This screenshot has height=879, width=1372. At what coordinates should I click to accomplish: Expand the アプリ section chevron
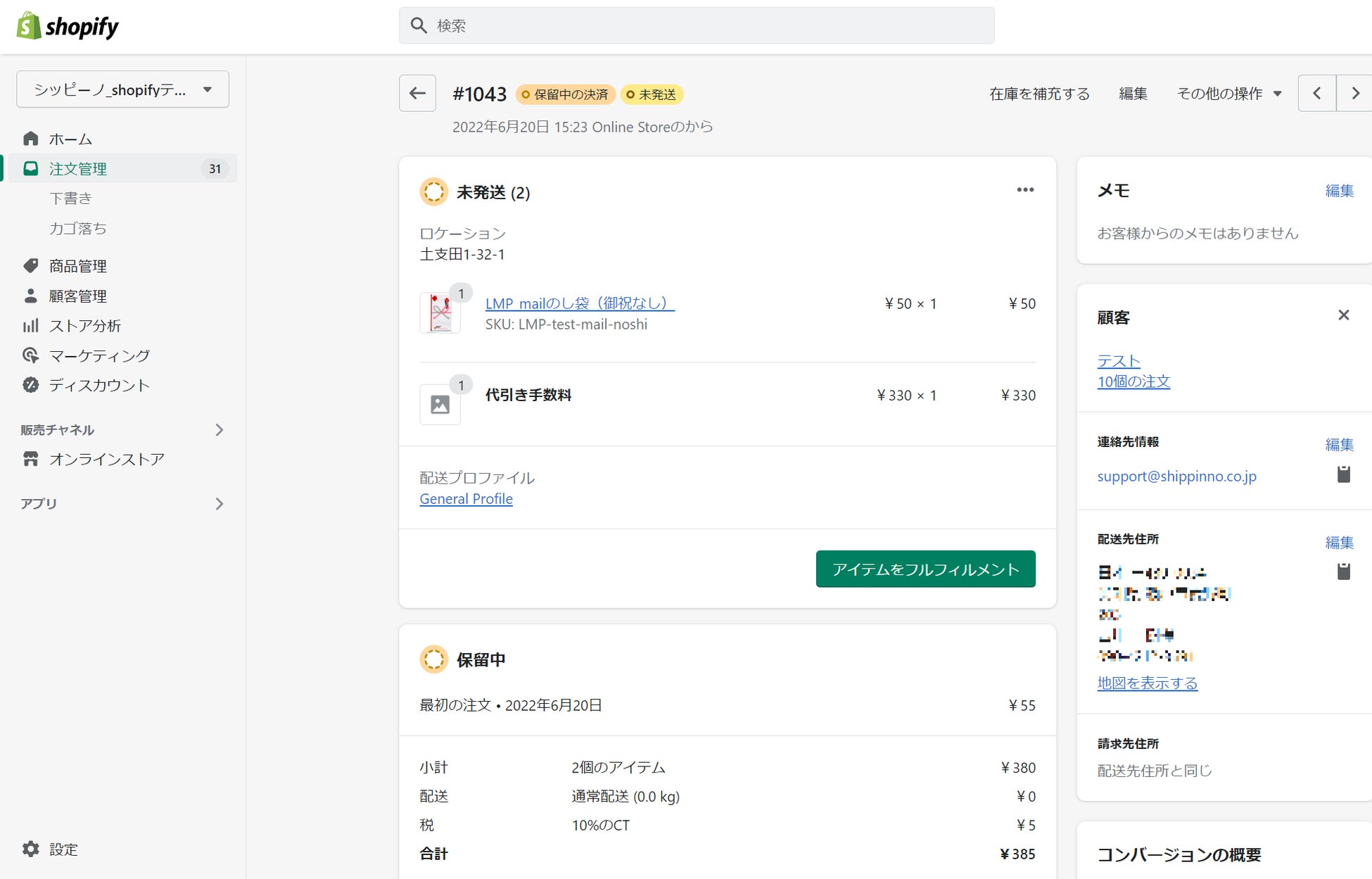click(x=219, y=504)
